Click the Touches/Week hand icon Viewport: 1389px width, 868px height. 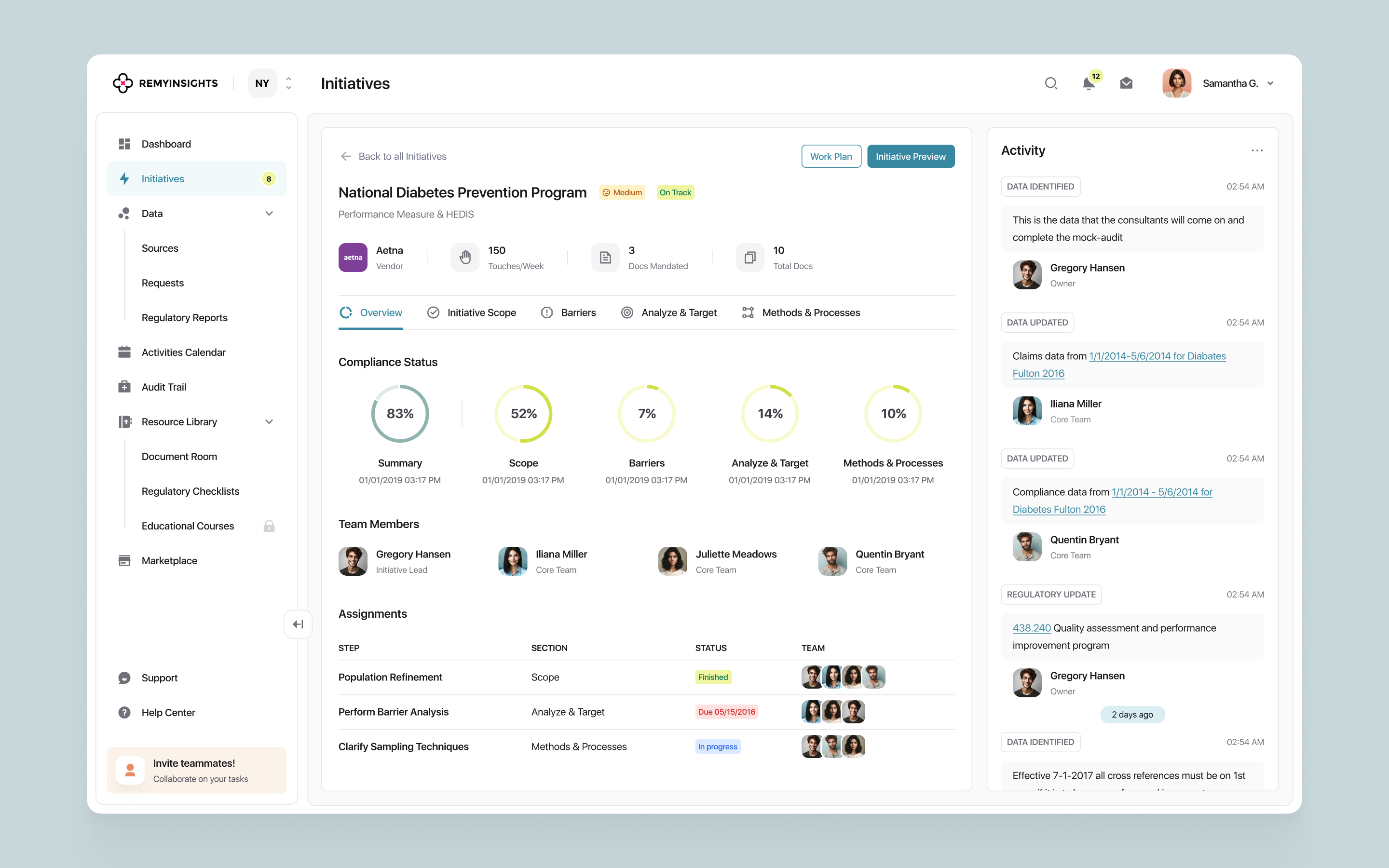pyautogui.click(x=465, y=257)
